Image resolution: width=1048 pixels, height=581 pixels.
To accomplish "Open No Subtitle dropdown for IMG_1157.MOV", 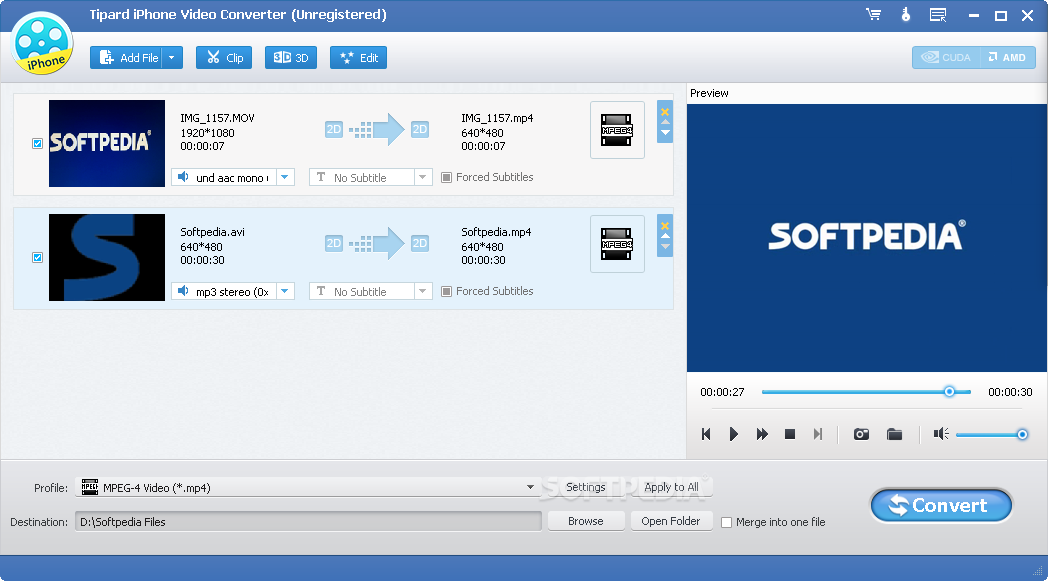I will click(370, 177).
